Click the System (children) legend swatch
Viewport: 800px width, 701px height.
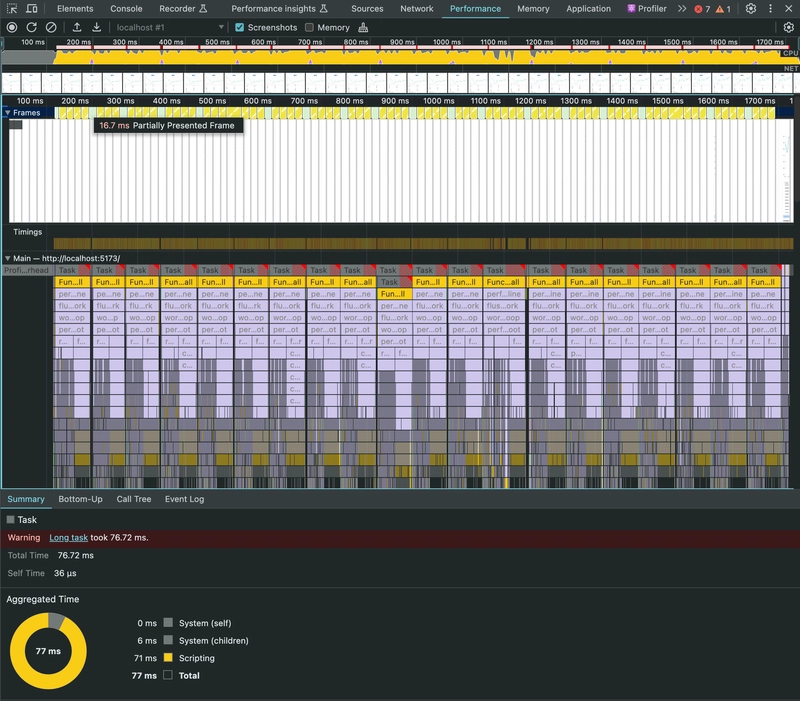click(168, 640)
